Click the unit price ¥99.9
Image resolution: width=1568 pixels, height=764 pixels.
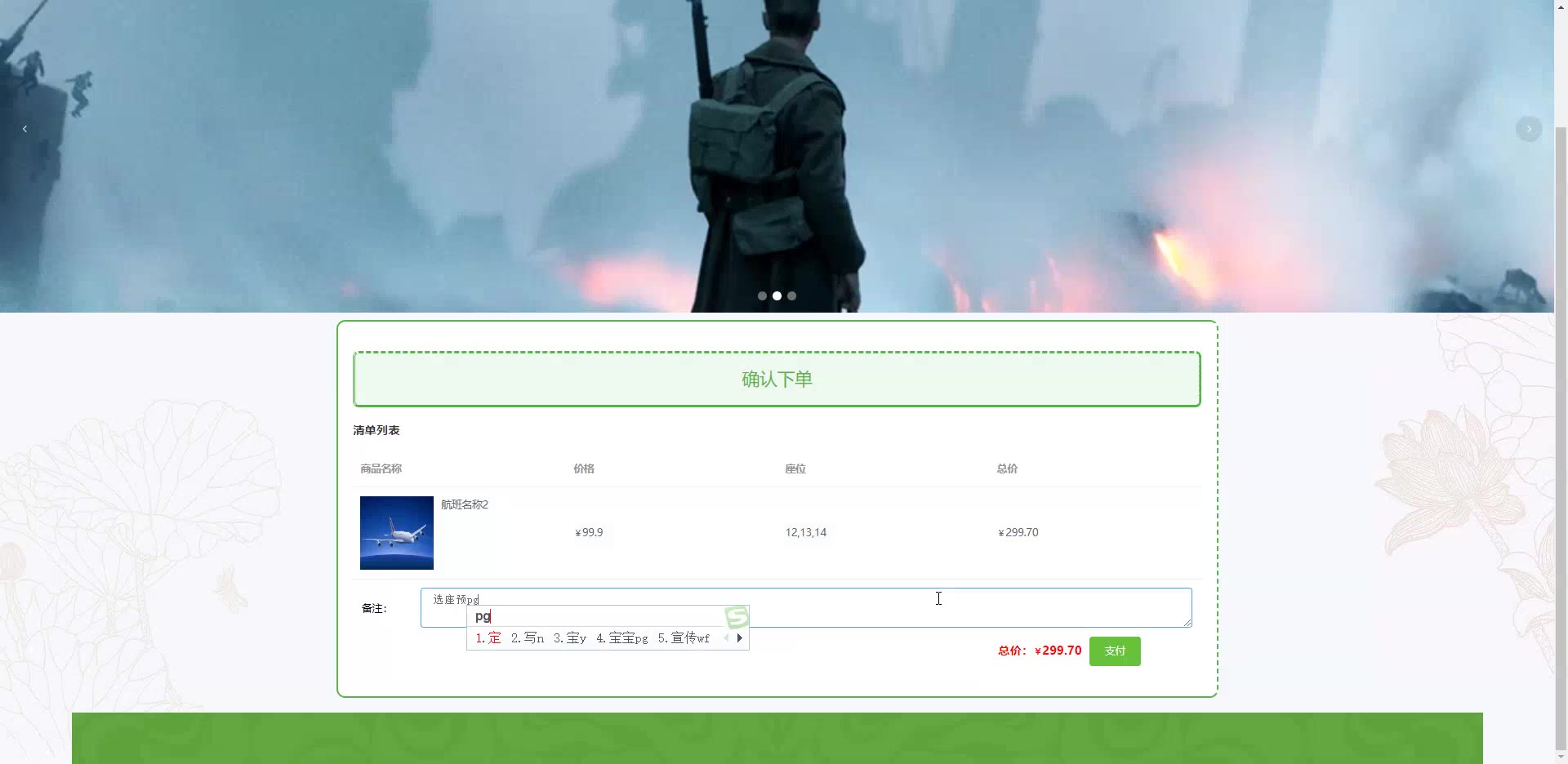(589, 532)
